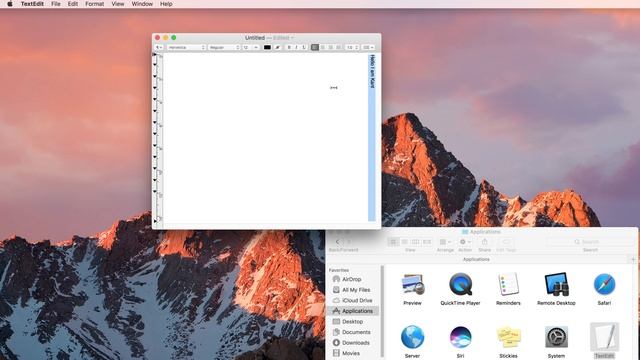Select the Reminders app icon
Screen dimensions: 640x360
508,284
